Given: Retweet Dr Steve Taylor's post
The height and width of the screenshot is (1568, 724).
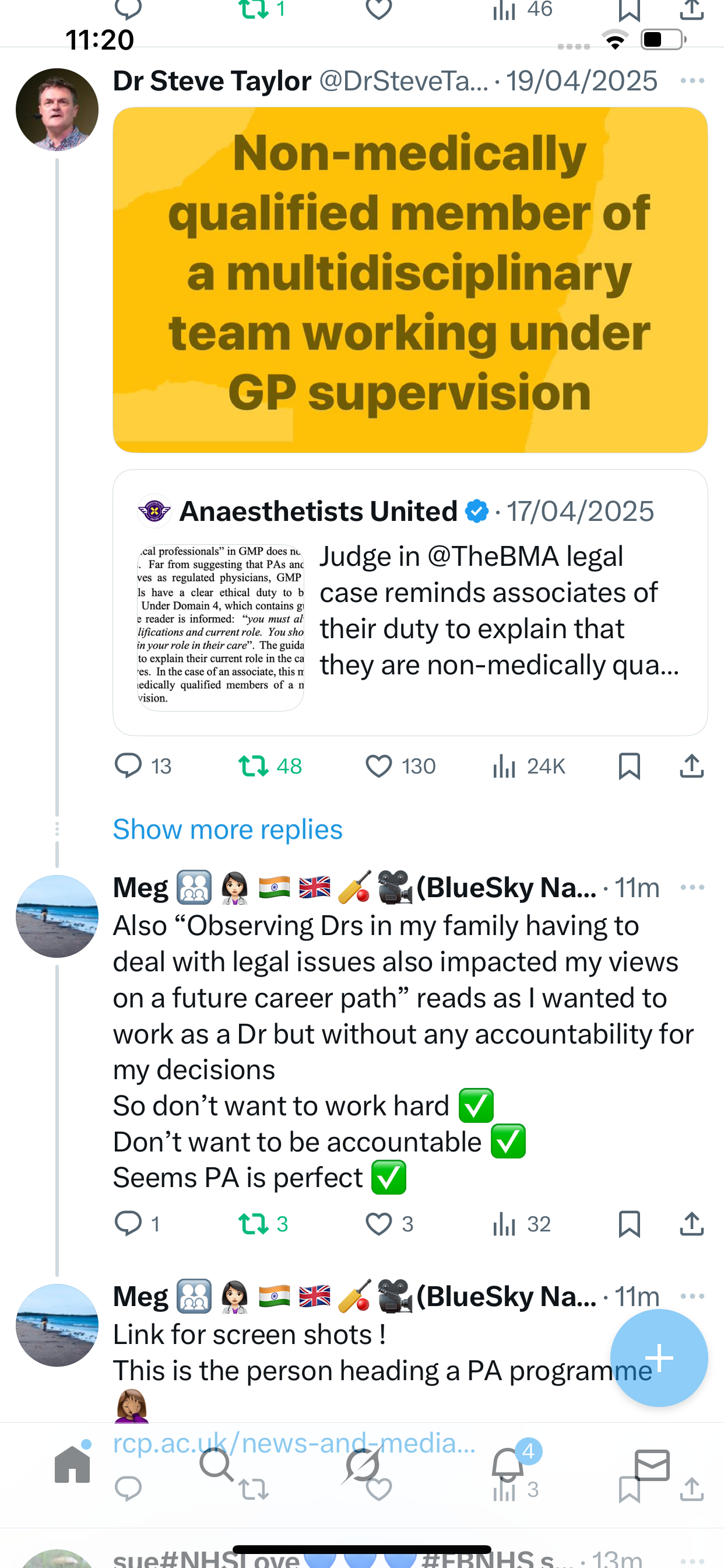Looking at the screenshot, I should tap(253, 766).
